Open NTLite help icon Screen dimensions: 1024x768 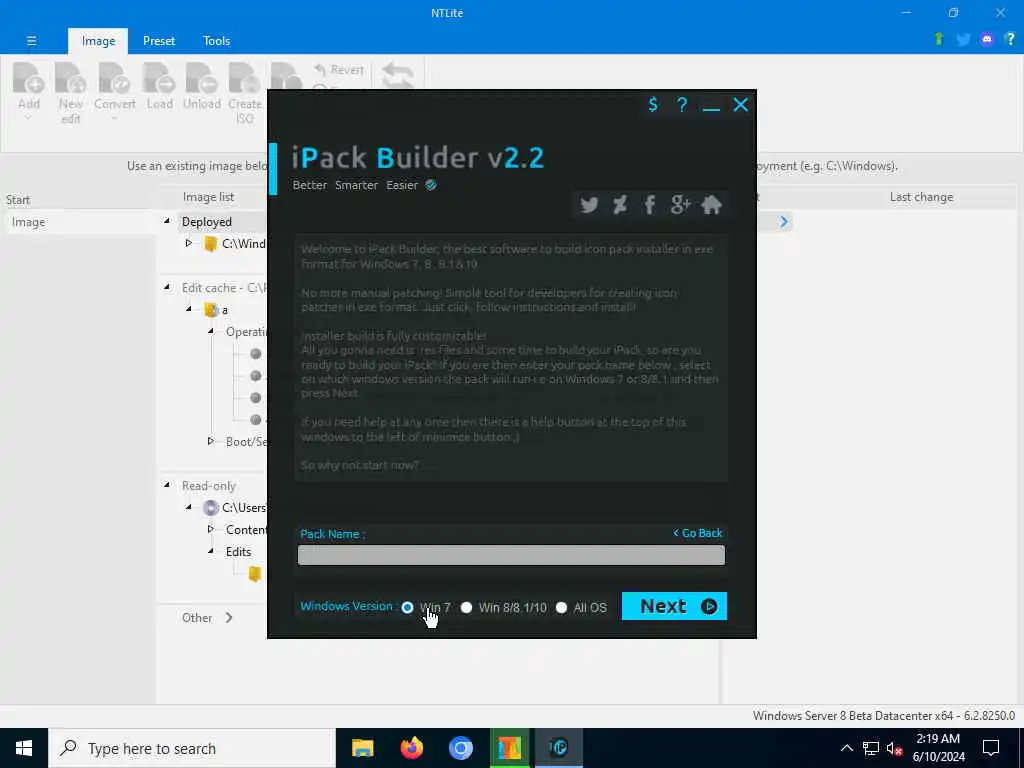click(x=1010, y=39)
